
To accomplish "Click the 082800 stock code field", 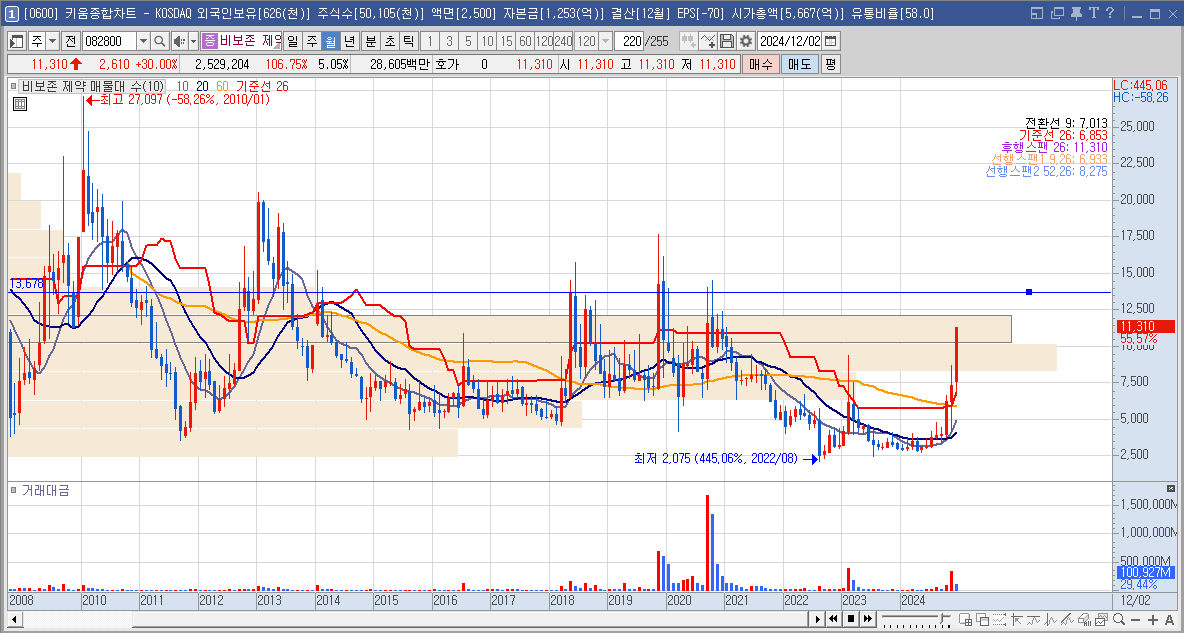I will tap(109, 42).
